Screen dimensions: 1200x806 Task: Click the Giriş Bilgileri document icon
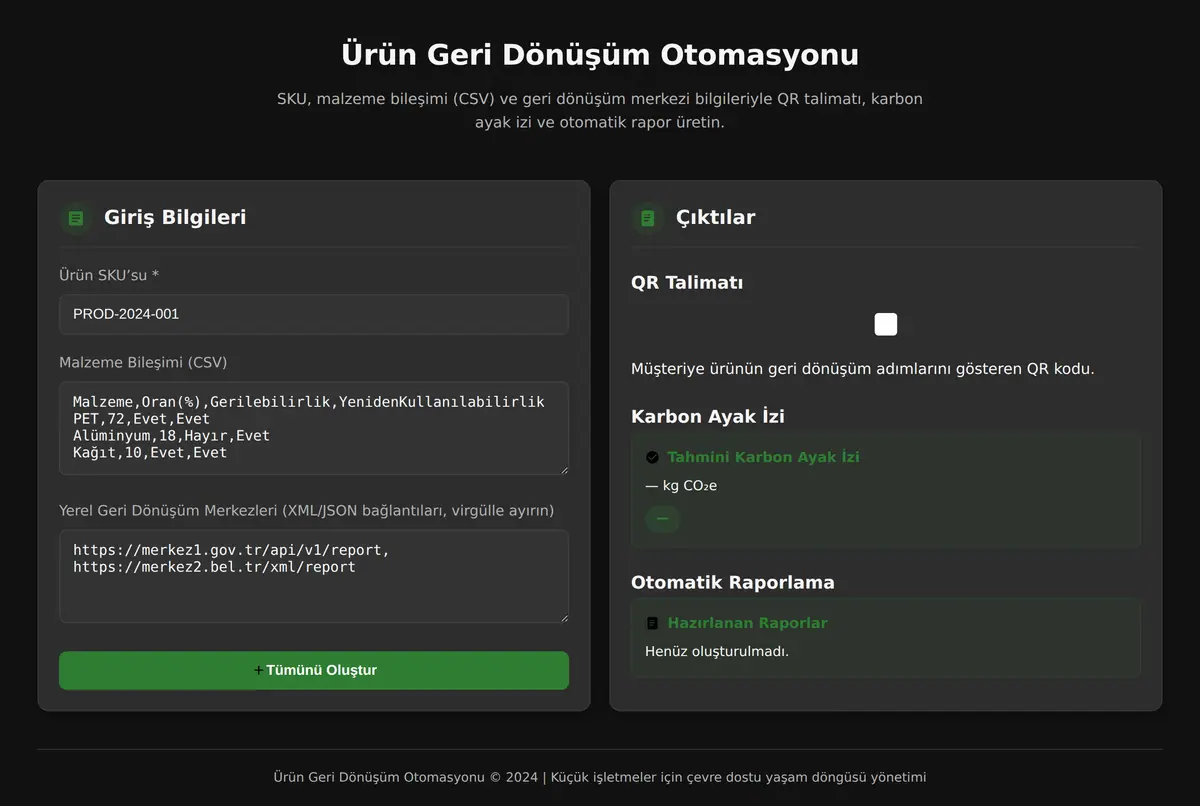tap(75, 218)
